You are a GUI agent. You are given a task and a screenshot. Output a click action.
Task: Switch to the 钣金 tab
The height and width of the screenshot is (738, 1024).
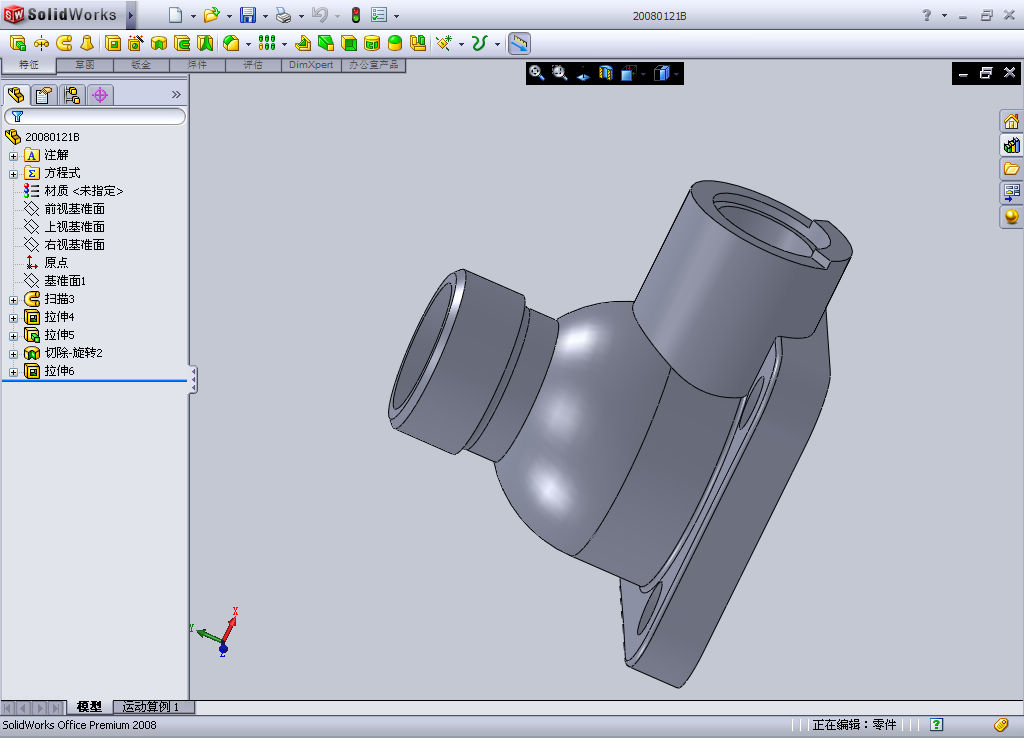141,65
